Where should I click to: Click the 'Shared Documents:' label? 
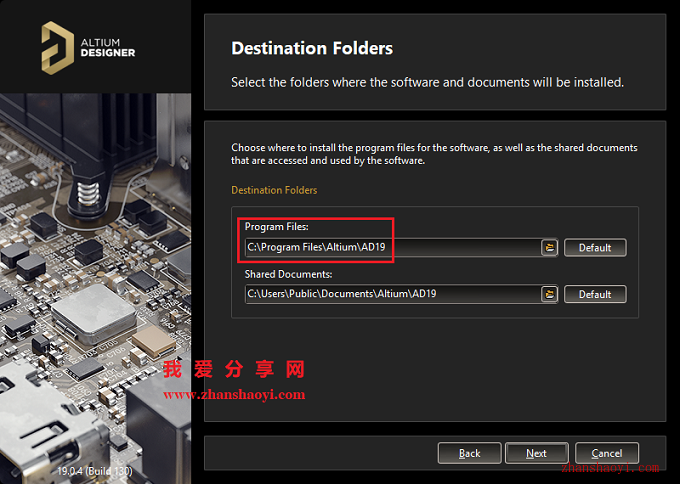(x=288, y=275)
